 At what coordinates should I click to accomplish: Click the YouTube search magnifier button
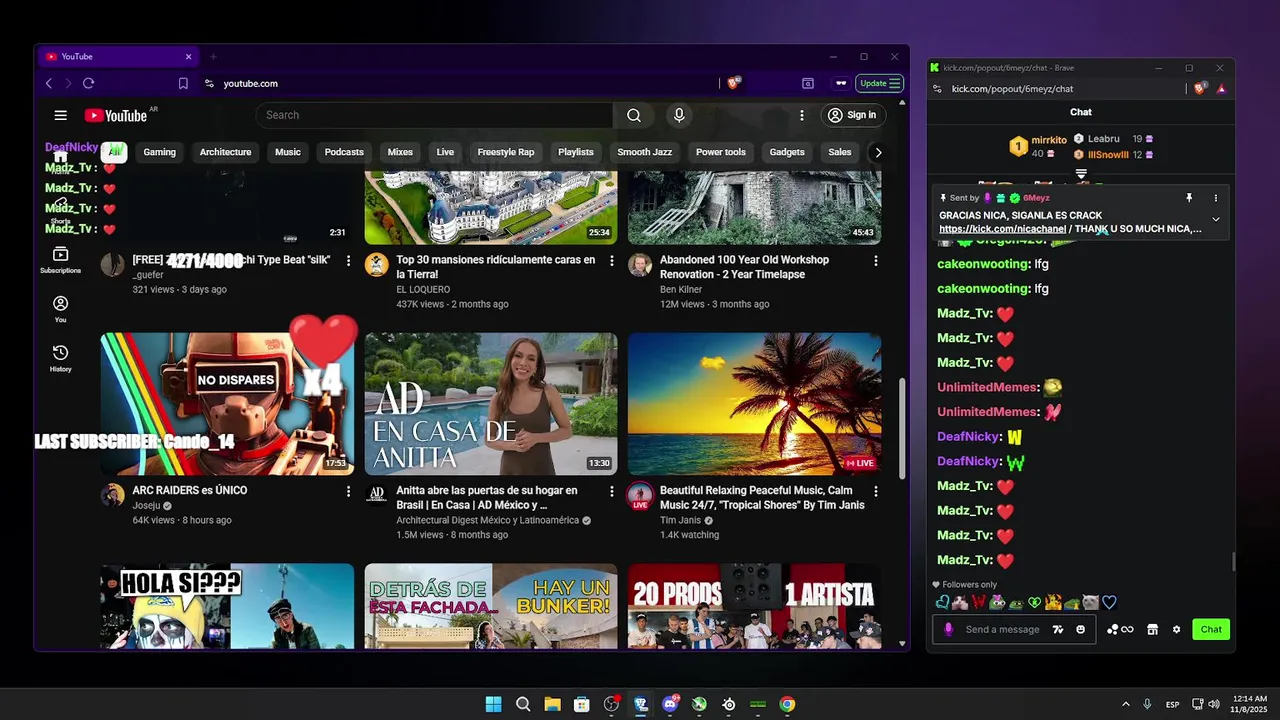[634, 115]
